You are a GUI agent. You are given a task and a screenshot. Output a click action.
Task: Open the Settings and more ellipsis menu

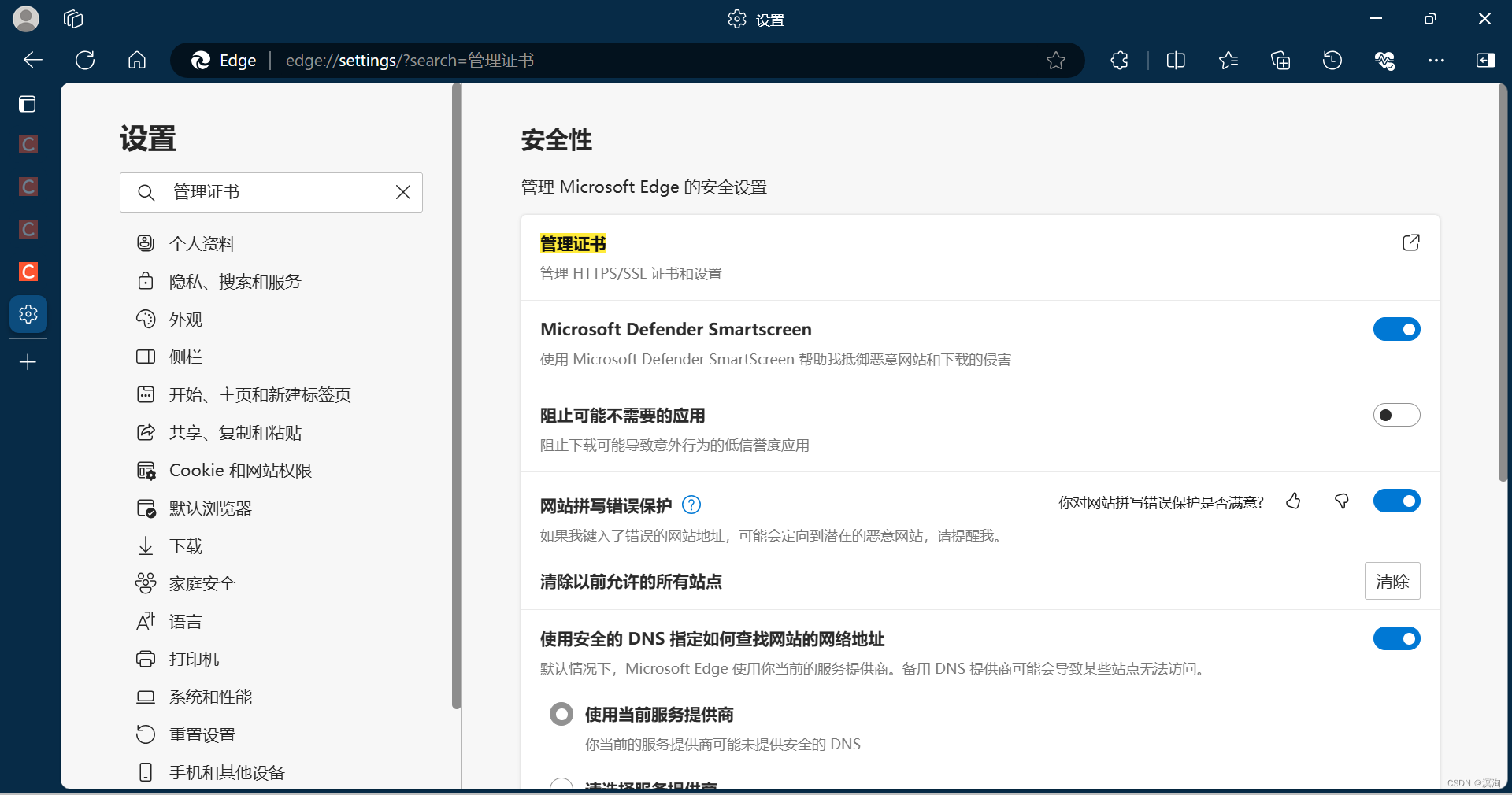pyautogui.click(x=1436, y=60)
